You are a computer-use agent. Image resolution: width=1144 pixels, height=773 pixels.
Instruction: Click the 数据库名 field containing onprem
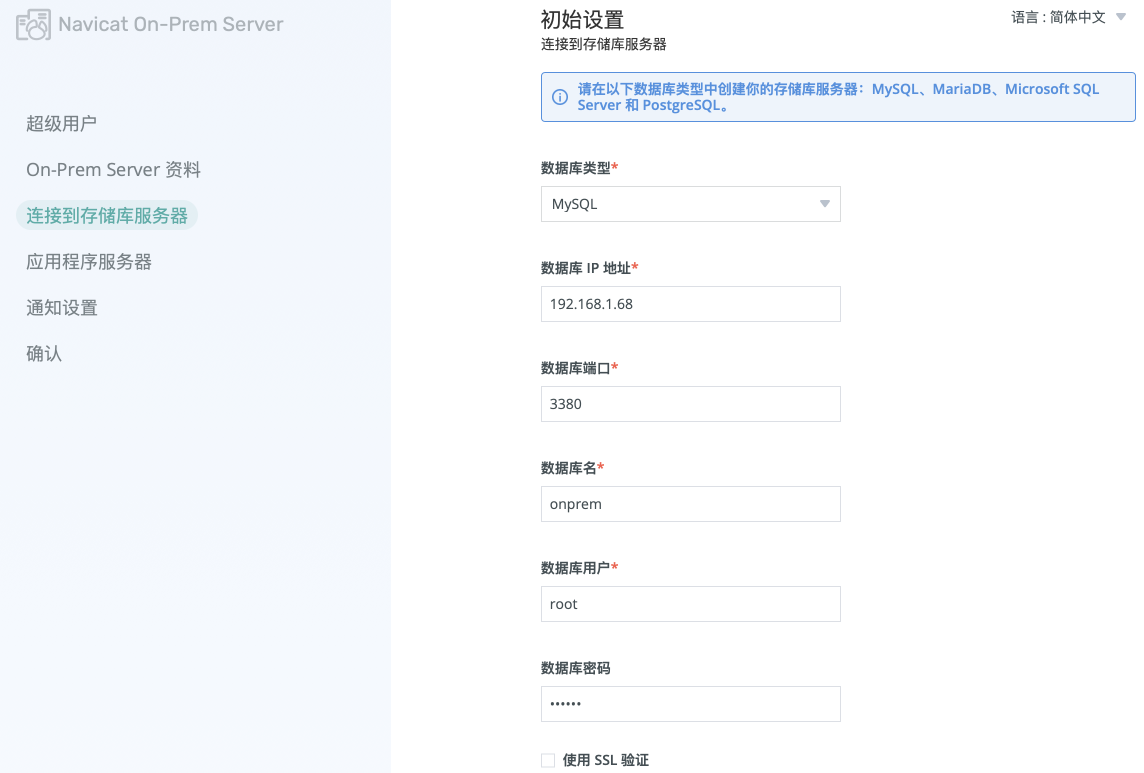click(690, 504)
